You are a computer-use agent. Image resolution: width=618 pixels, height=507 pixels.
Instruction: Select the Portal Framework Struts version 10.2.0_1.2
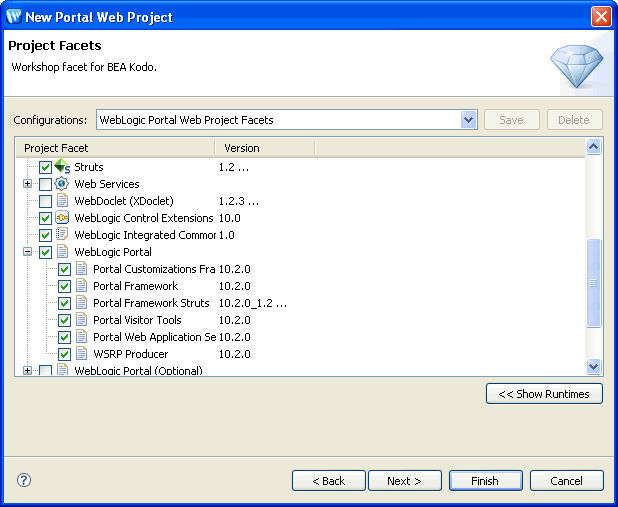[x=253, y=303]
